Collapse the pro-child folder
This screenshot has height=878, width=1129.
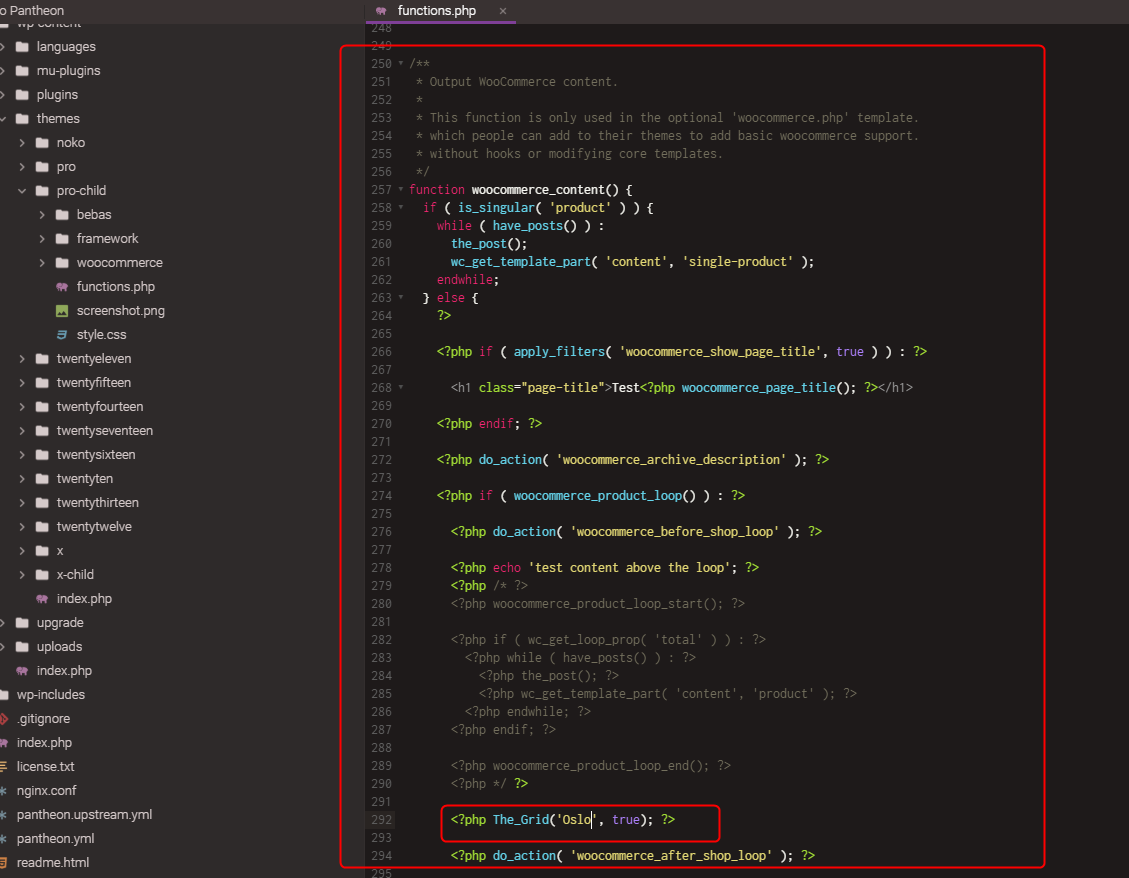[22, 191]
